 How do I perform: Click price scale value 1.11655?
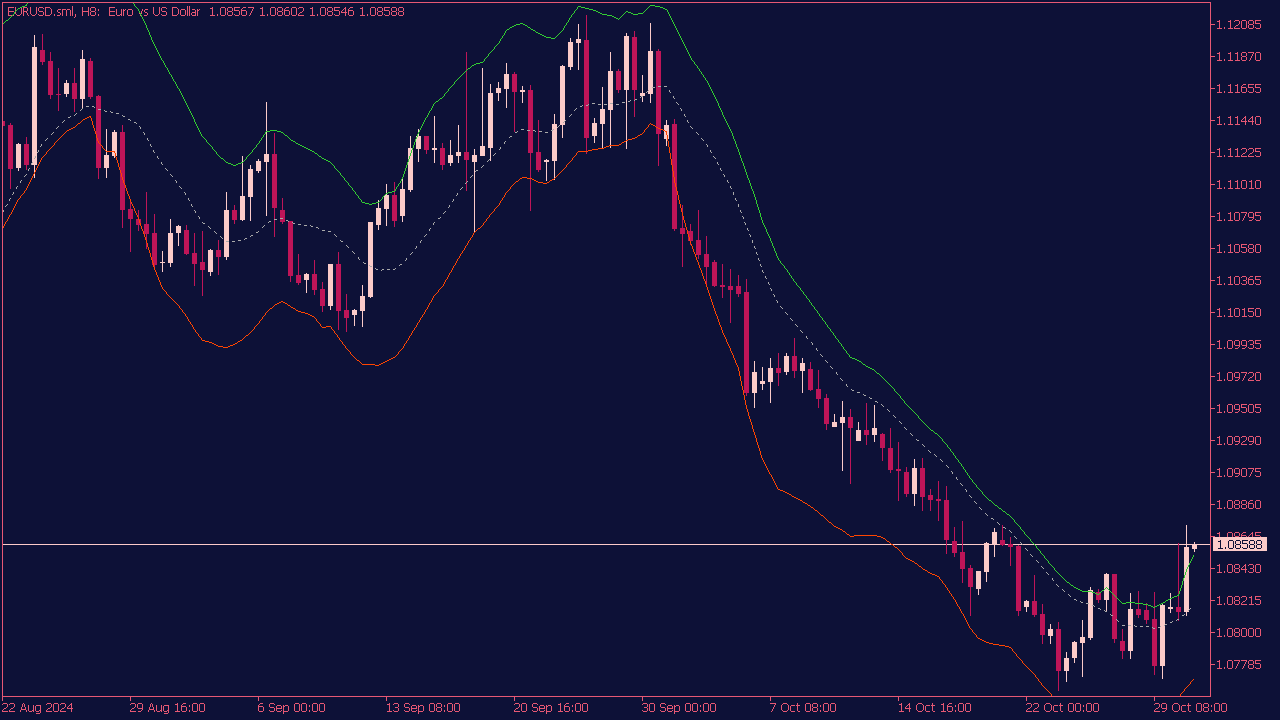(x=1240, y=89)
